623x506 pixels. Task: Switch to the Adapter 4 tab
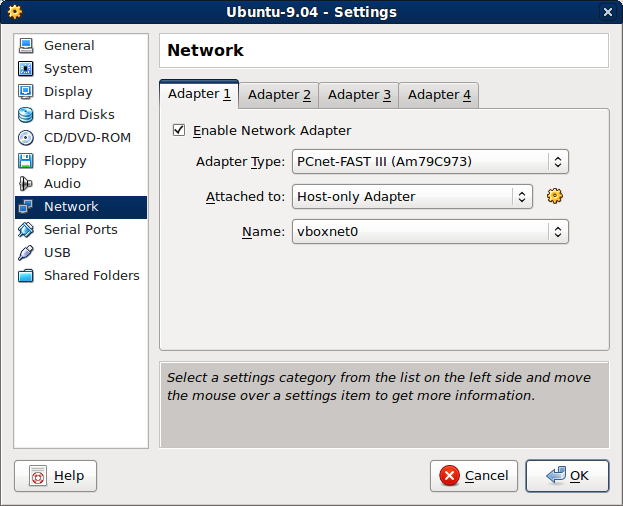click(439, 95)
